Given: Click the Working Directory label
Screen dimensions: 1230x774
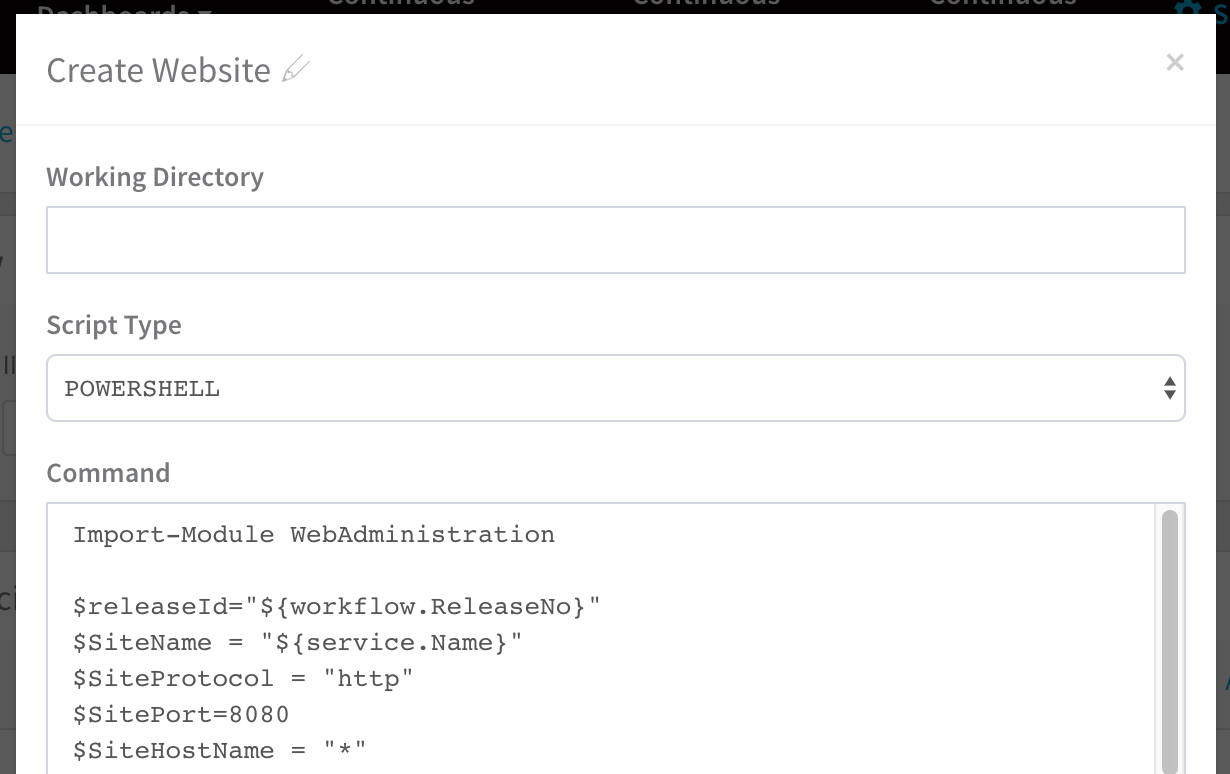Looking at the screenshot, I should coord(155,177).
